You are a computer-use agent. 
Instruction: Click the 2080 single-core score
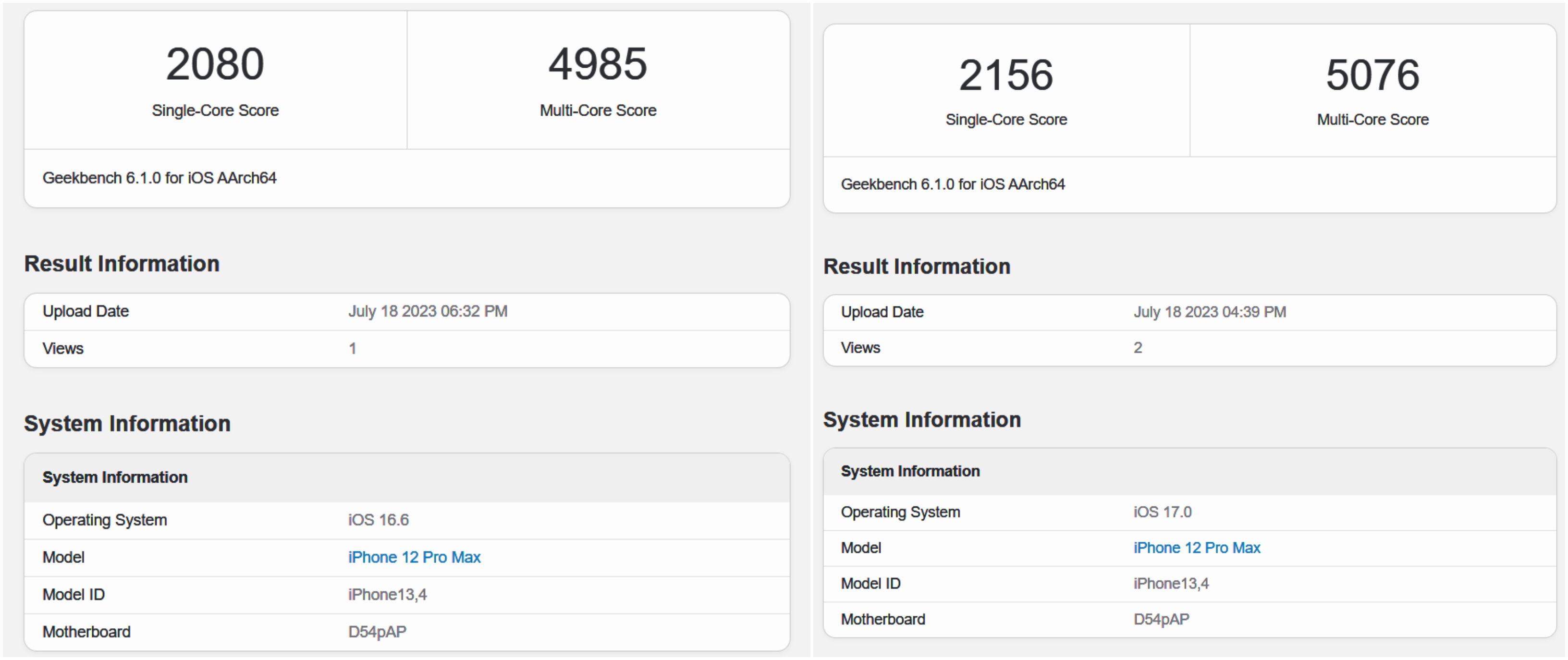[x=215, y=64]
